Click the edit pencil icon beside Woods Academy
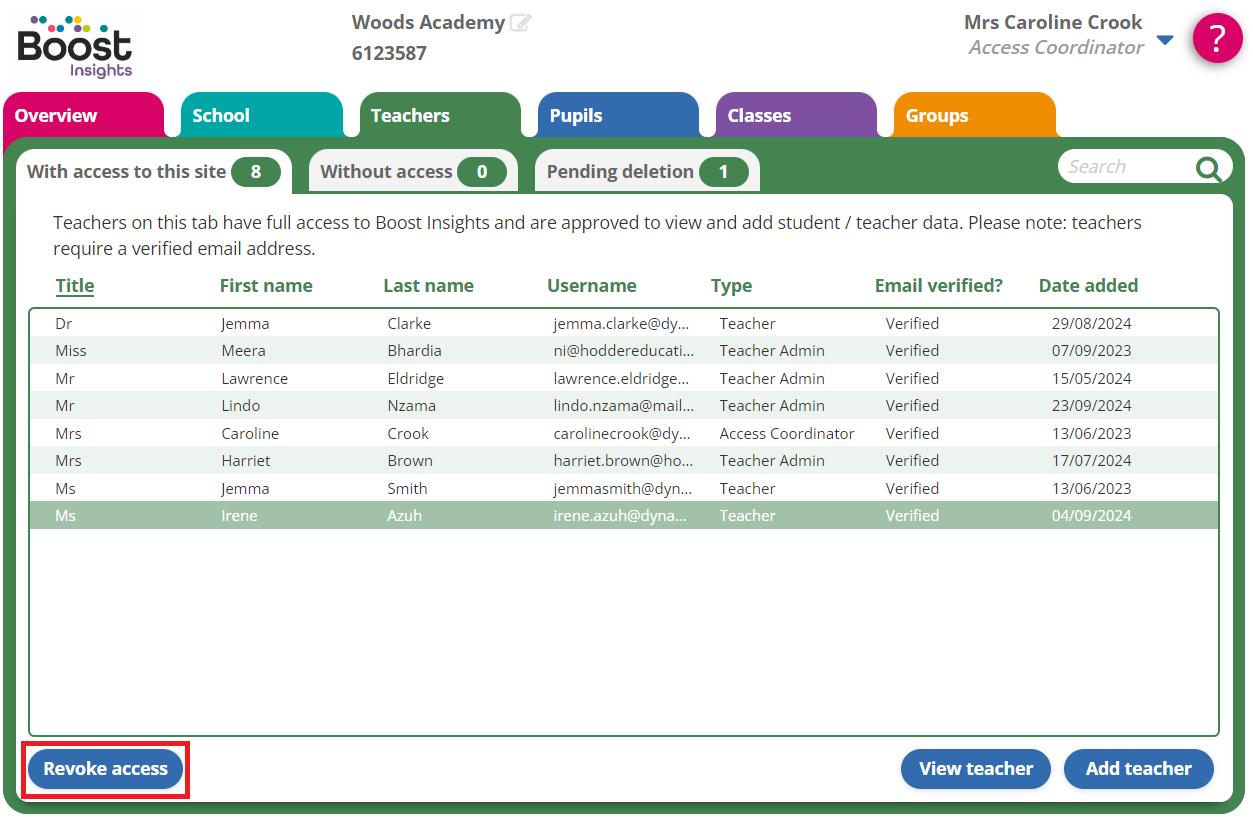The image size is (1253, 821). [x=520, y=23]
